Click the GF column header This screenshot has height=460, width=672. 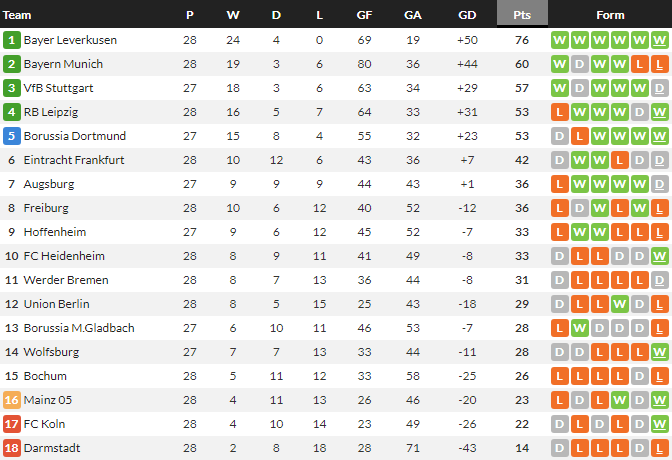coord(365,15)
